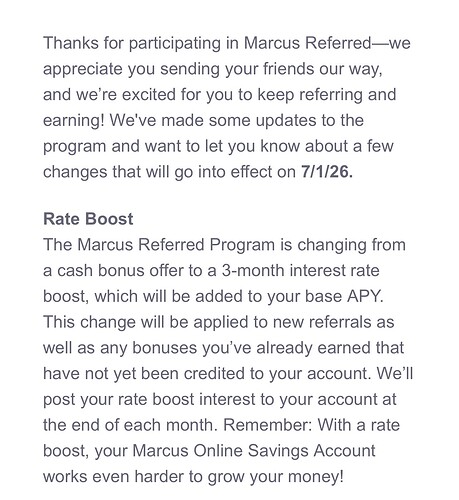Click the bold date 7/1/26
Viewport: 459px width, 500px height.
pos(327,172)
